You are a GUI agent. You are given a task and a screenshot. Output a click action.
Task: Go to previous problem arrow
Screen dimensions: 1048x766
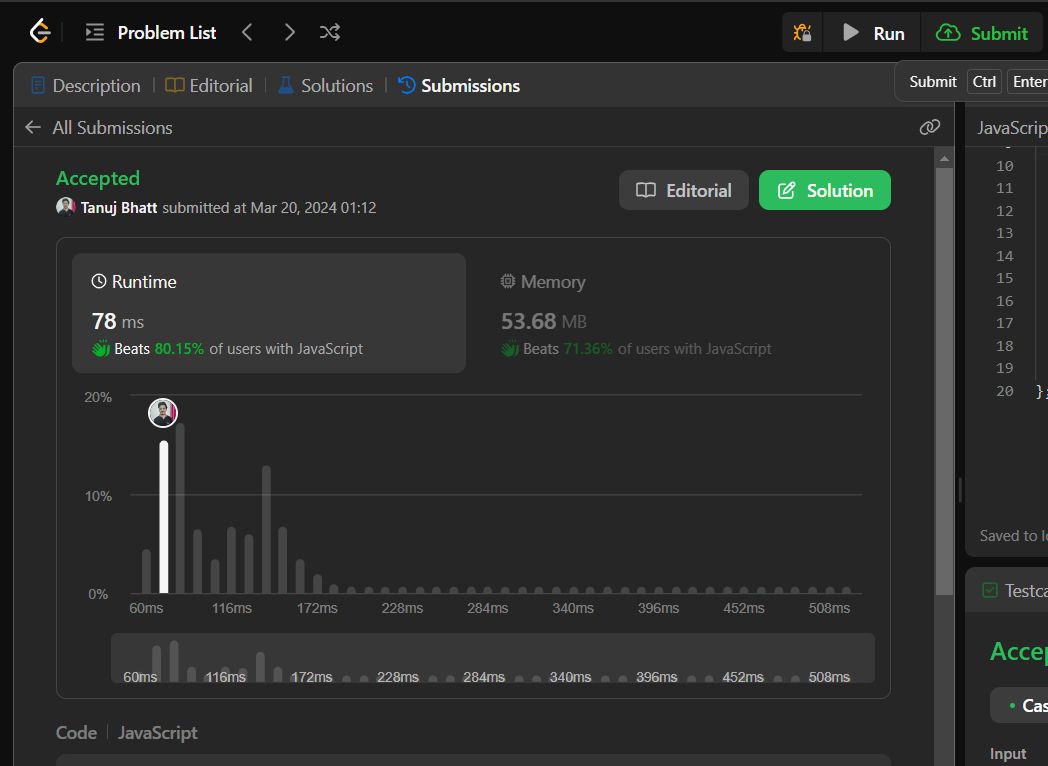coord(247,32)
